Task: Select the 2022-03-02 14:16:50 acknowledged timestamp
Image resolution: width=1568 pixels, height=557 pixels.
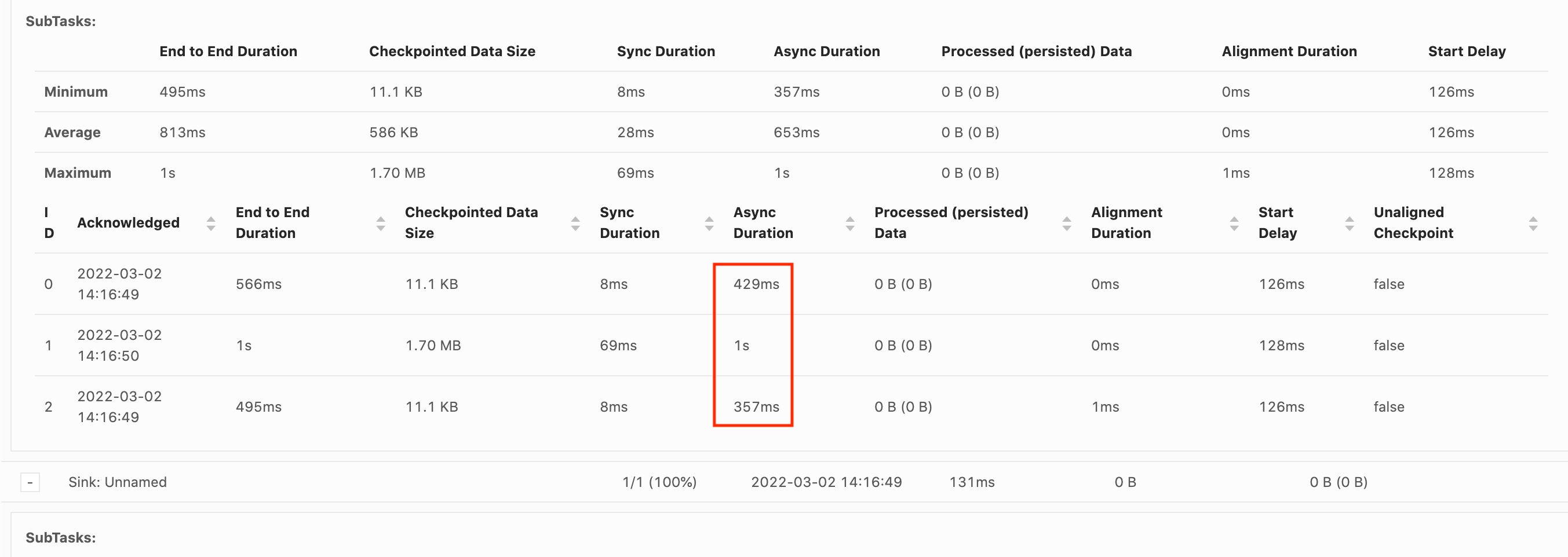Action: (x=119, y=345)
